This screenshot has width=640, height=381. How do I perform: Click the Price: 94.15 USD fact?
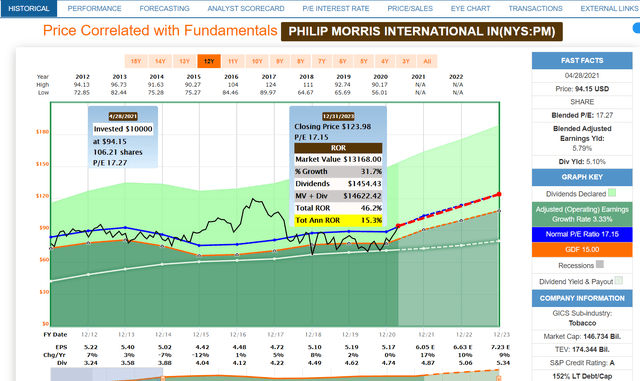tap(582, 89)
